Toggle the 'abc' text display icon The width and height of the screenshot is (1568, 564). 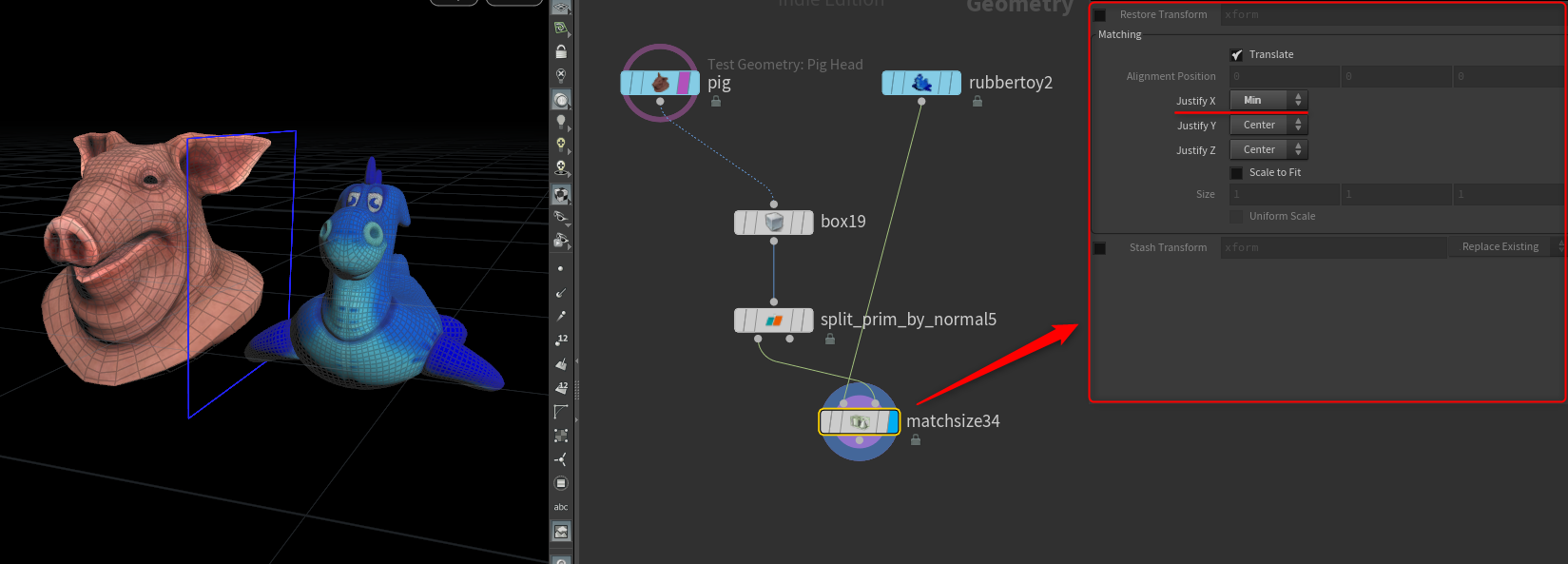point(561,507)
